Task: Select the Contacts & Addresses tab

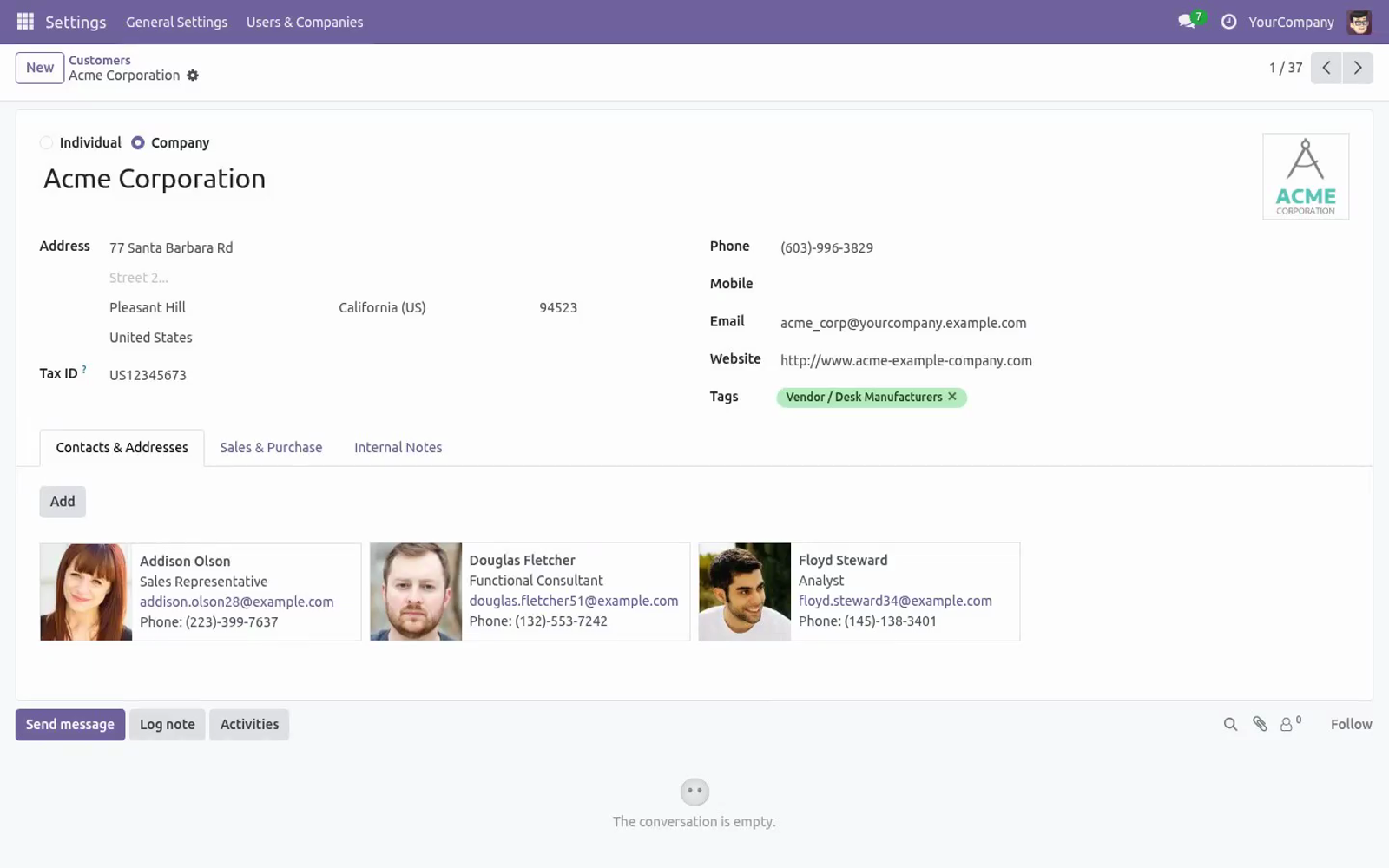Action: click(x=122, y=448)
